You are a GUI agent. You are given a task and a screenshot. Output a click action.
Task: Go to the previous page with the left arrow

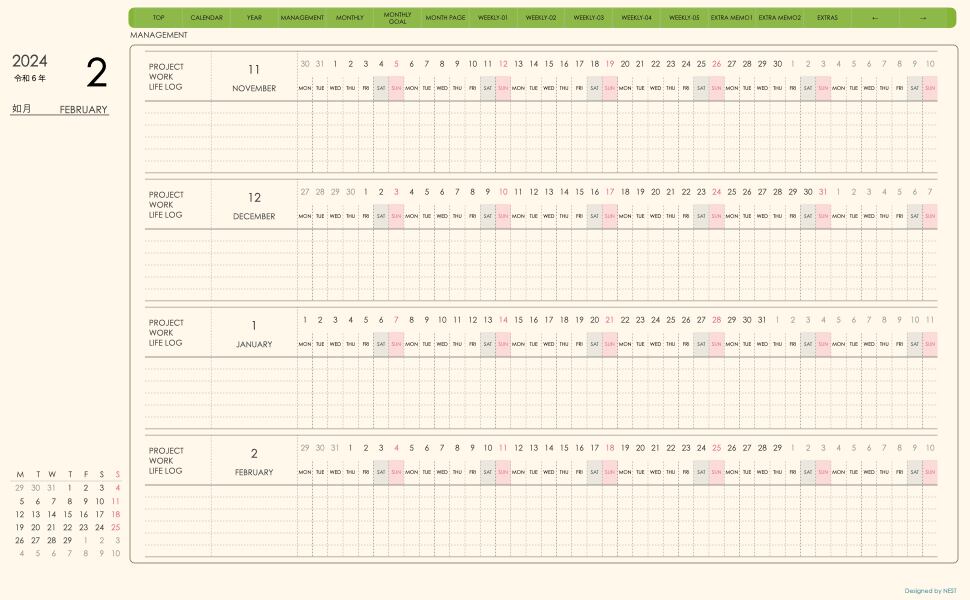click(x=875, y=18)
